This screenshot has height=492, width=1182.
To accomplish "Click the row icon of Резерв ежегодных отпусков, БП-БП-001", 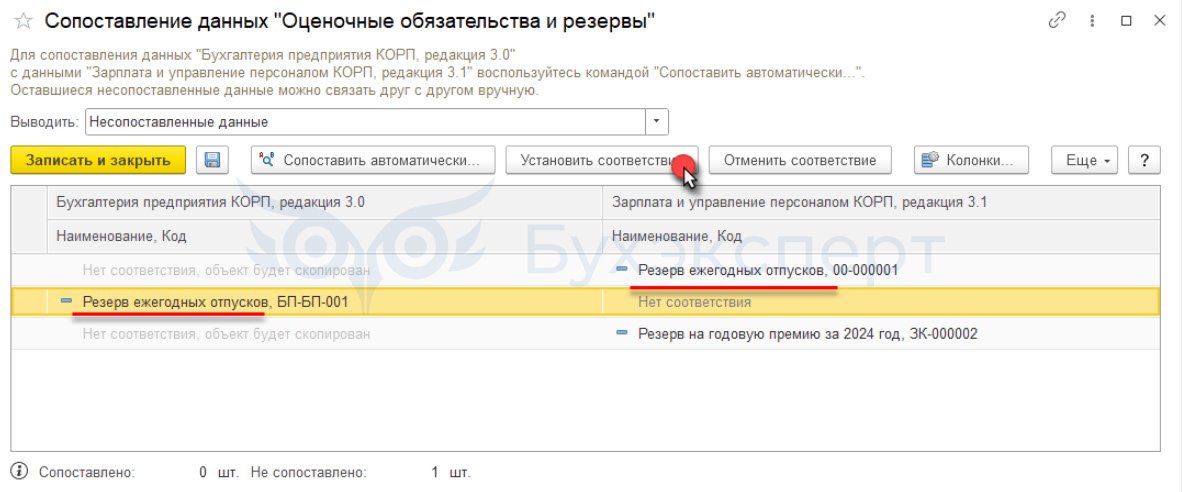I will pyautogui.click(x=66, y=301).
